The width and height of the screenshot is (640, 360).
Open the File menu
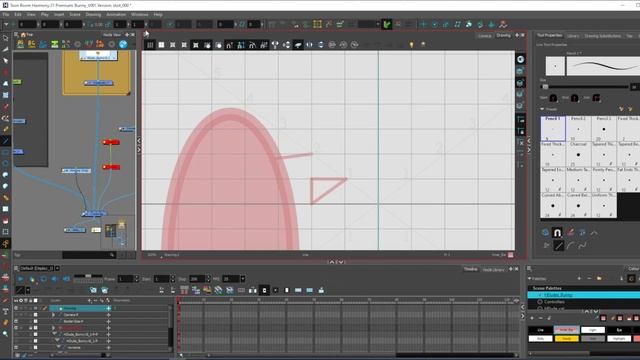pyautogui.click(x=6, y=14)
